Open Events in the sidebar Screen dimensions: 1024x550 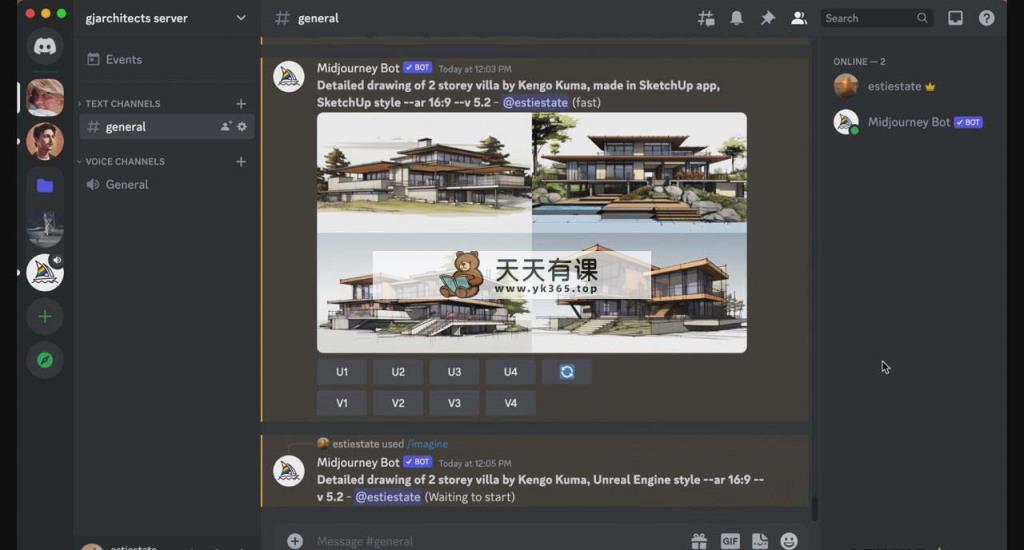coord(167,59)
